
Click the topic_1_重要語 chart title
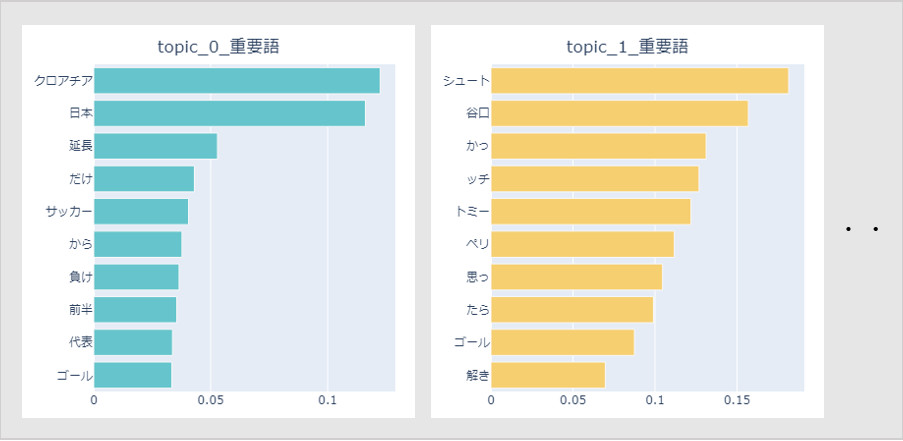(627, 47)
